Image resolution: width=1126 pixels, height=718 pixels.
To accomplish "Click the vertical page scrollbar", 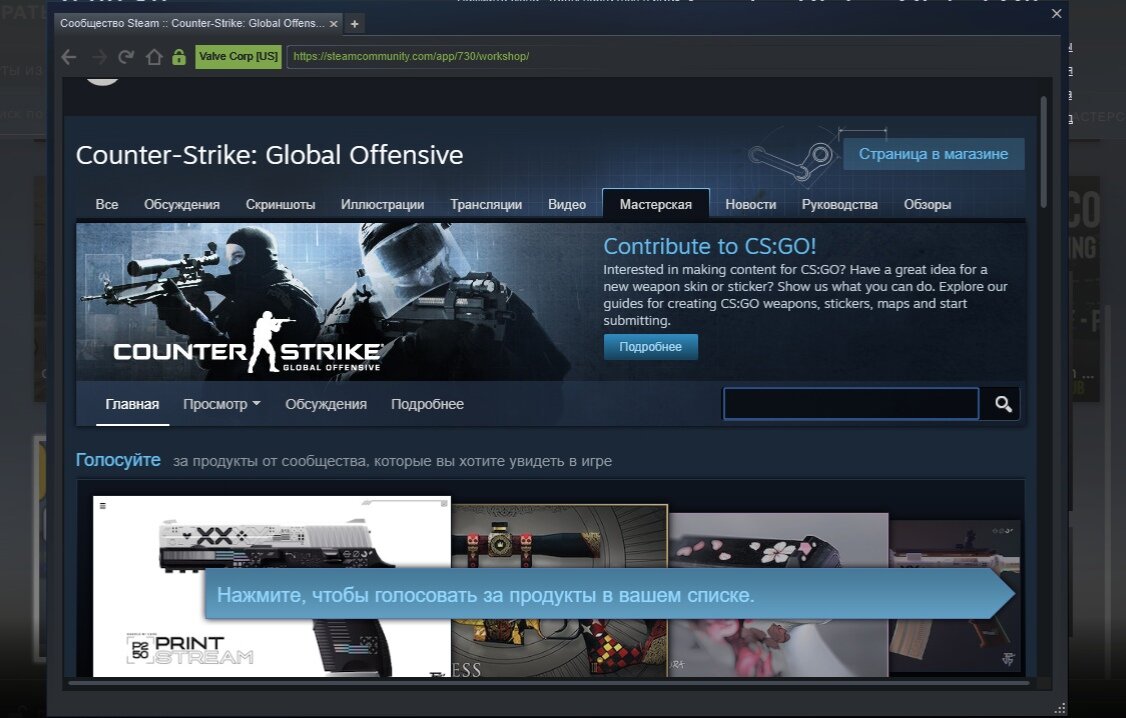I will point(1043,151).
